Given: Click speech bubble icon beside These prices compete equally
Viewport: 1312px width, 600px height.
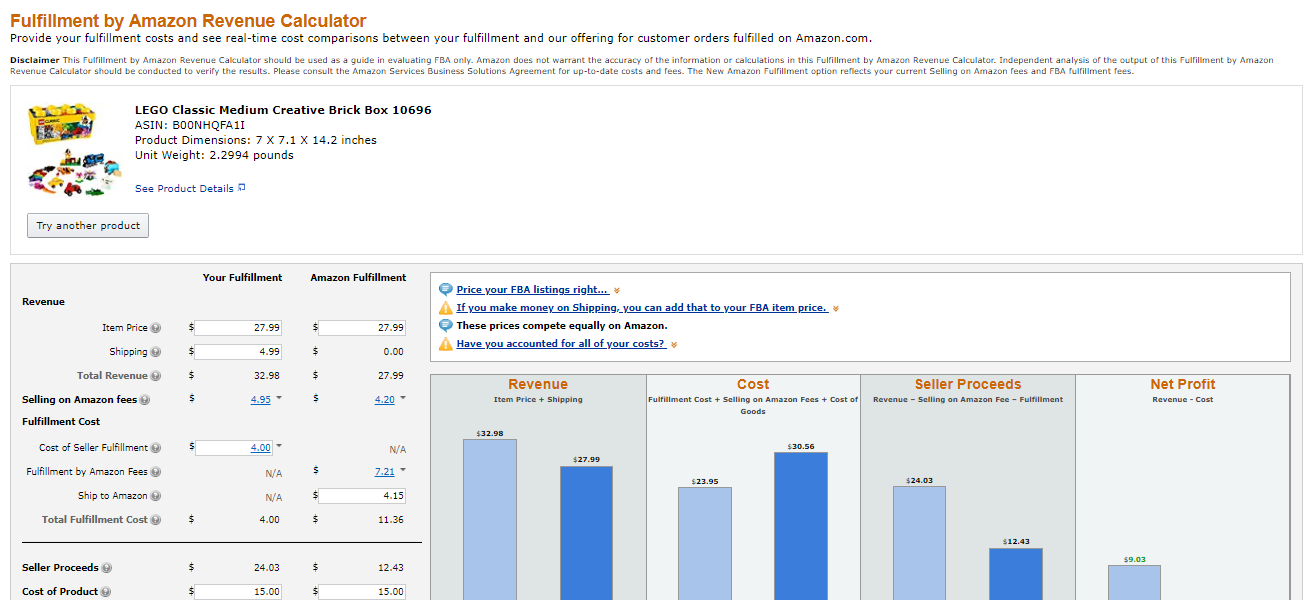Looking at the screenshot, I should point(446,325).
